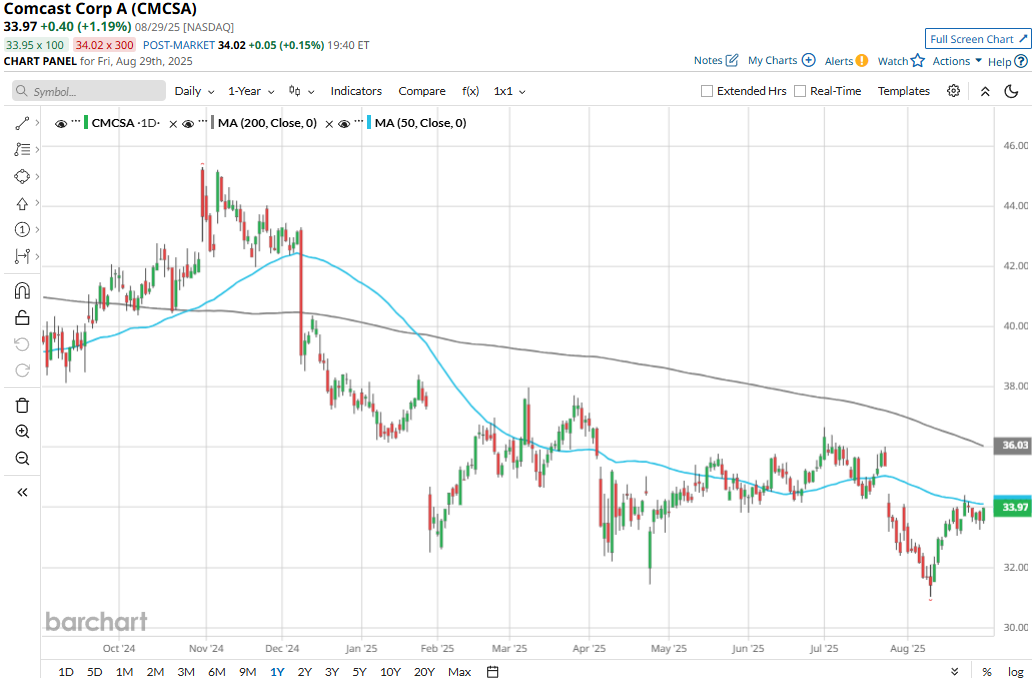Delete drawings with the trash can icon
The width and height of the screenshot is (1032, 678).
pyautogui.click(x=22, y=405)
